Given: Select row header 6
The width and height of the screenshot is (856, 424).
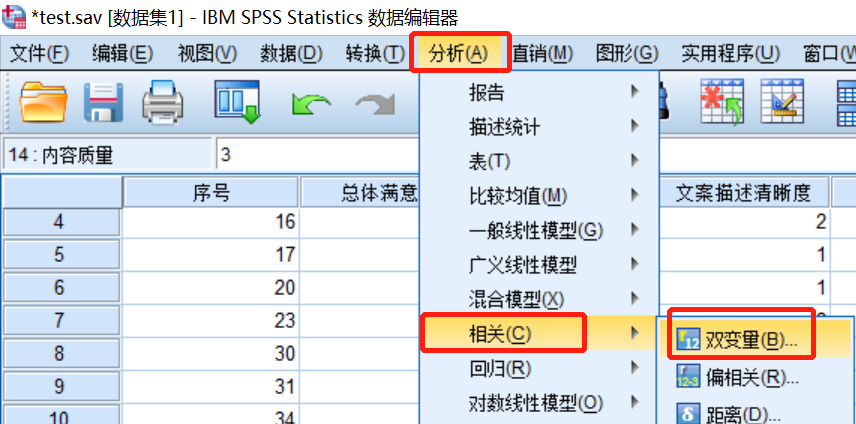Looking at the screenshot, I should coord(59,288).
